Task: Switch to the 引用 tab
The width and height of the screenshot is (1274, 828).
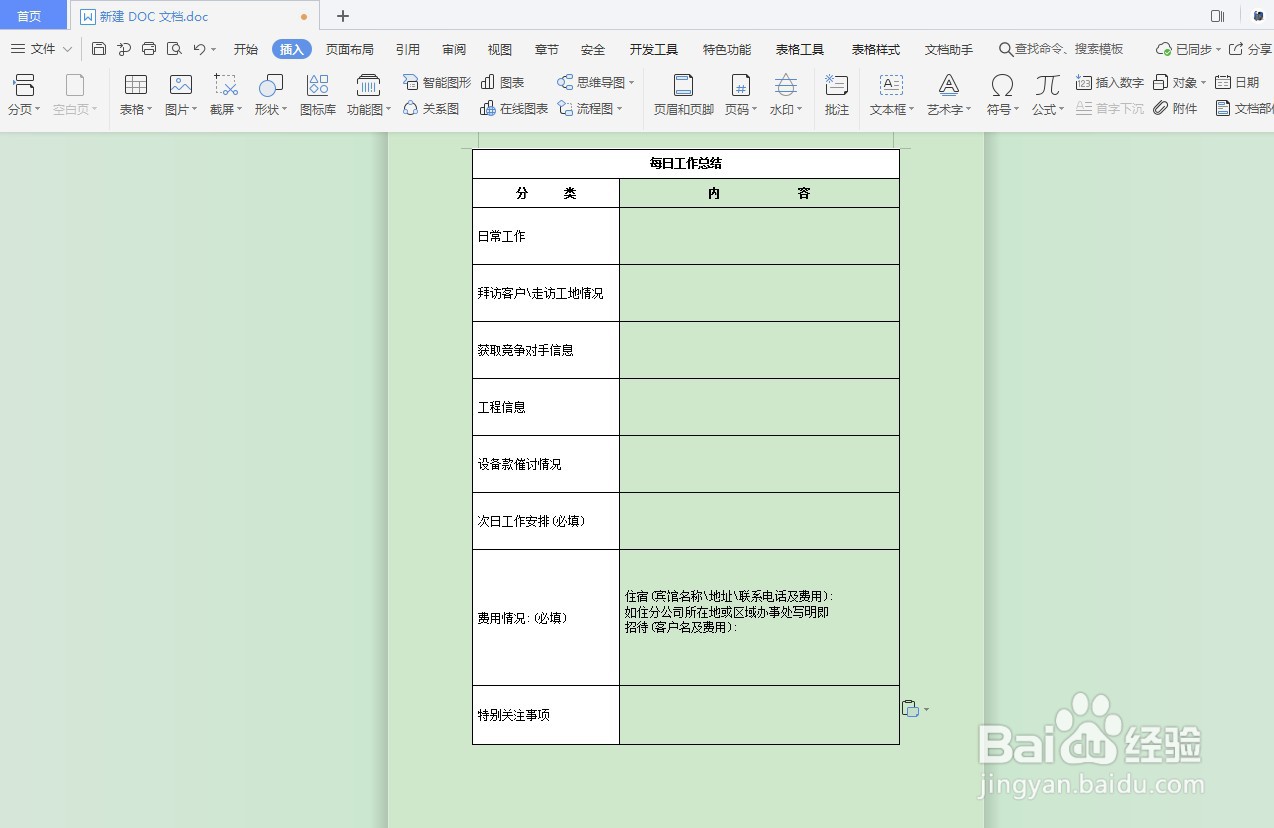Action: point(408,49)
